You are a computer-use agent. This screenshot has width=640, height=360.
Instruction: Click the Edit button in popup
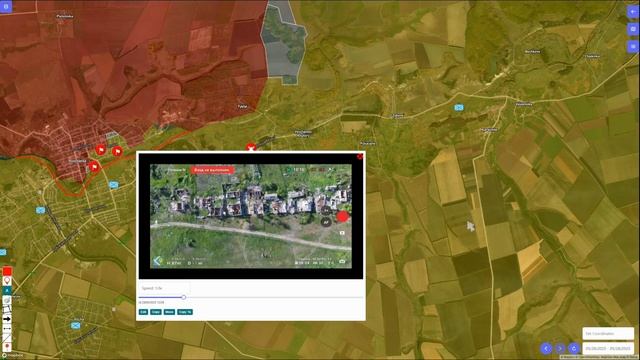(x=143, y=312)
